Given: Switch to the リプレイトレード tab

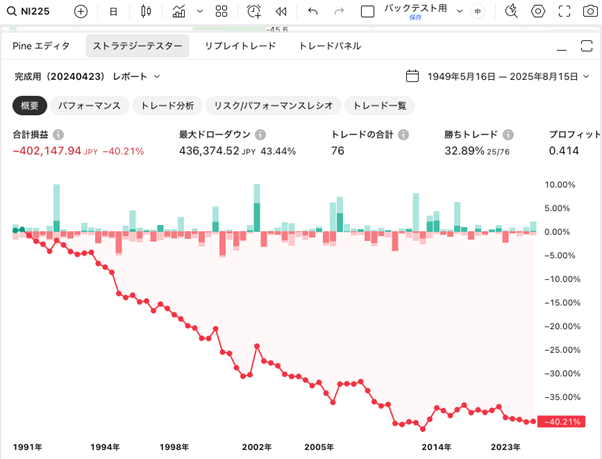Looking at the screenshot, I should point(240,46).
